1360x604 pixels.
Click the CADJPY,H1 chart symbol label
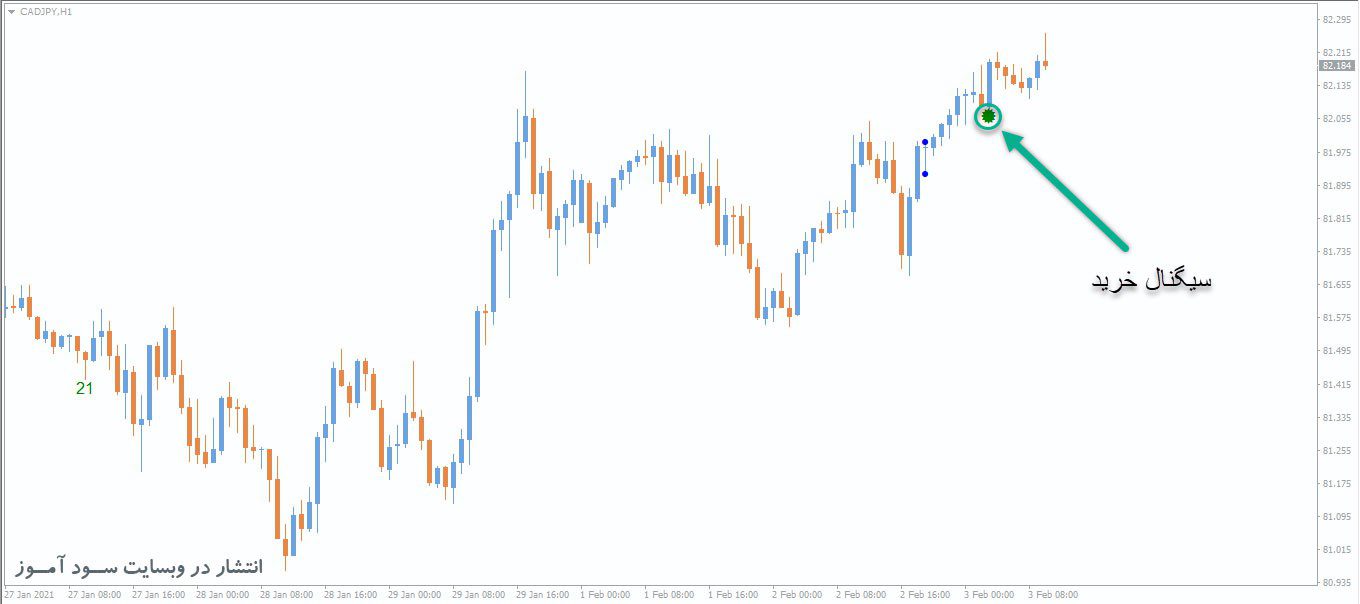[45, 12]
